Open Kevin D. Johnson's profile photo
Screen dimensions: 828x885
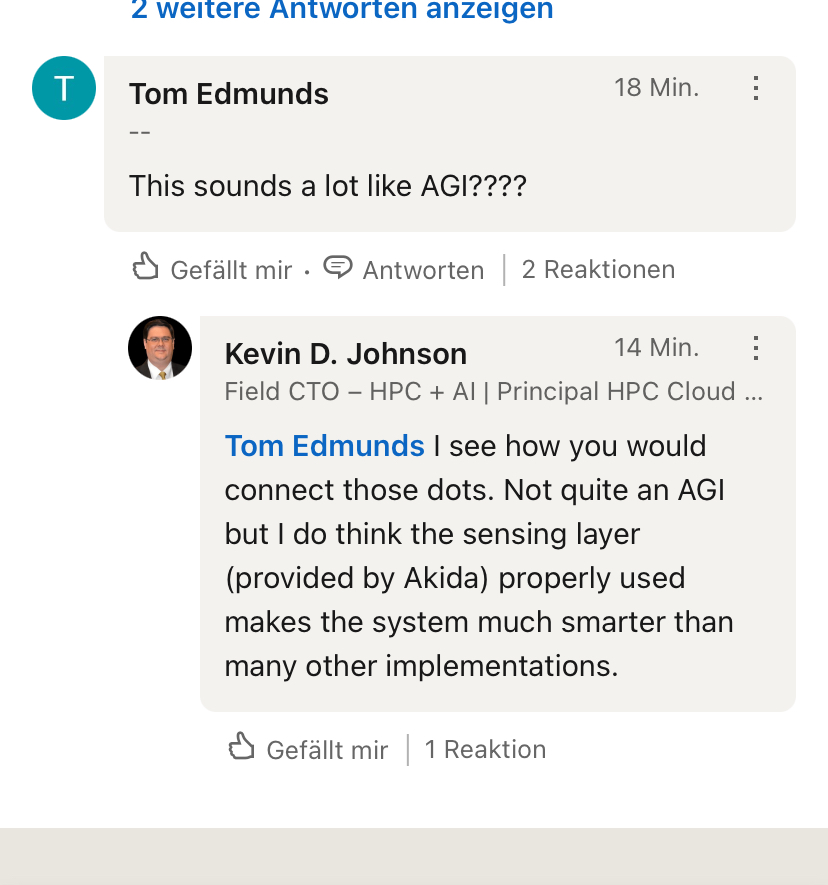coord(160,348)
